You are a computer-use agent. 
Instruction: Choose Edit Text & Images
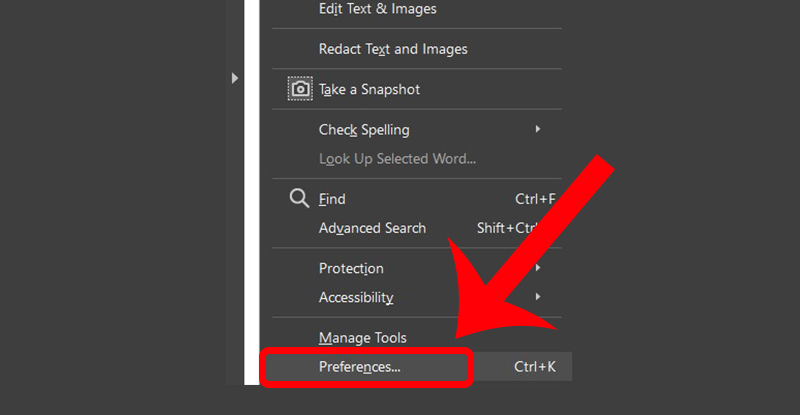[x=377, y=9]
